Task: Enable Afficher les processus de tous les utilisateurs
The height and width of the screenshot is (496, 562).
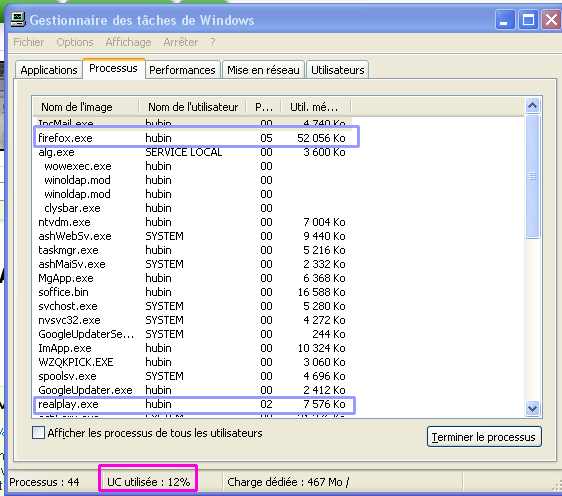Action: [x=38, y=433]
